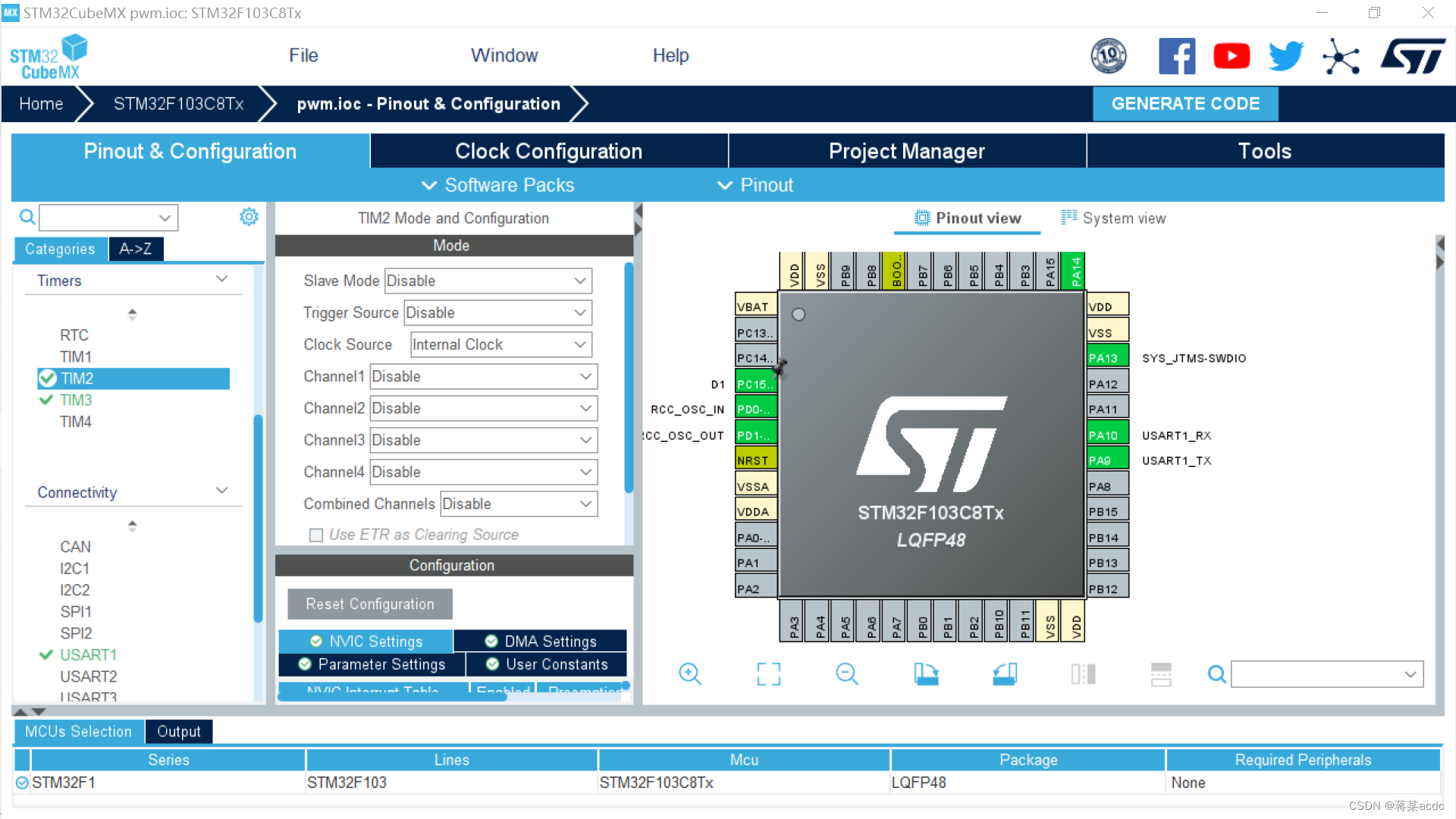Click the Reset Configuration button
Viewport: 1456px width, 819px height.
370,604
